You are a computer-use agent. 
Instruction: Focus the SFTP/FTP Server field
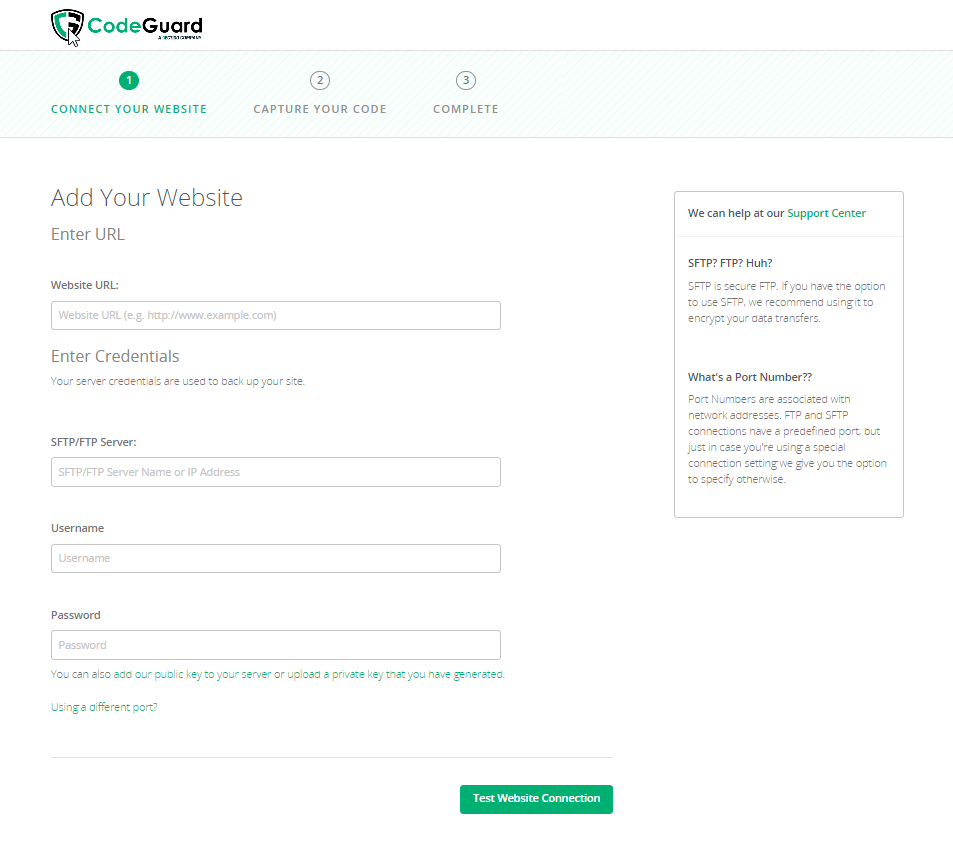pyautogui.click(x=275, y=471)
